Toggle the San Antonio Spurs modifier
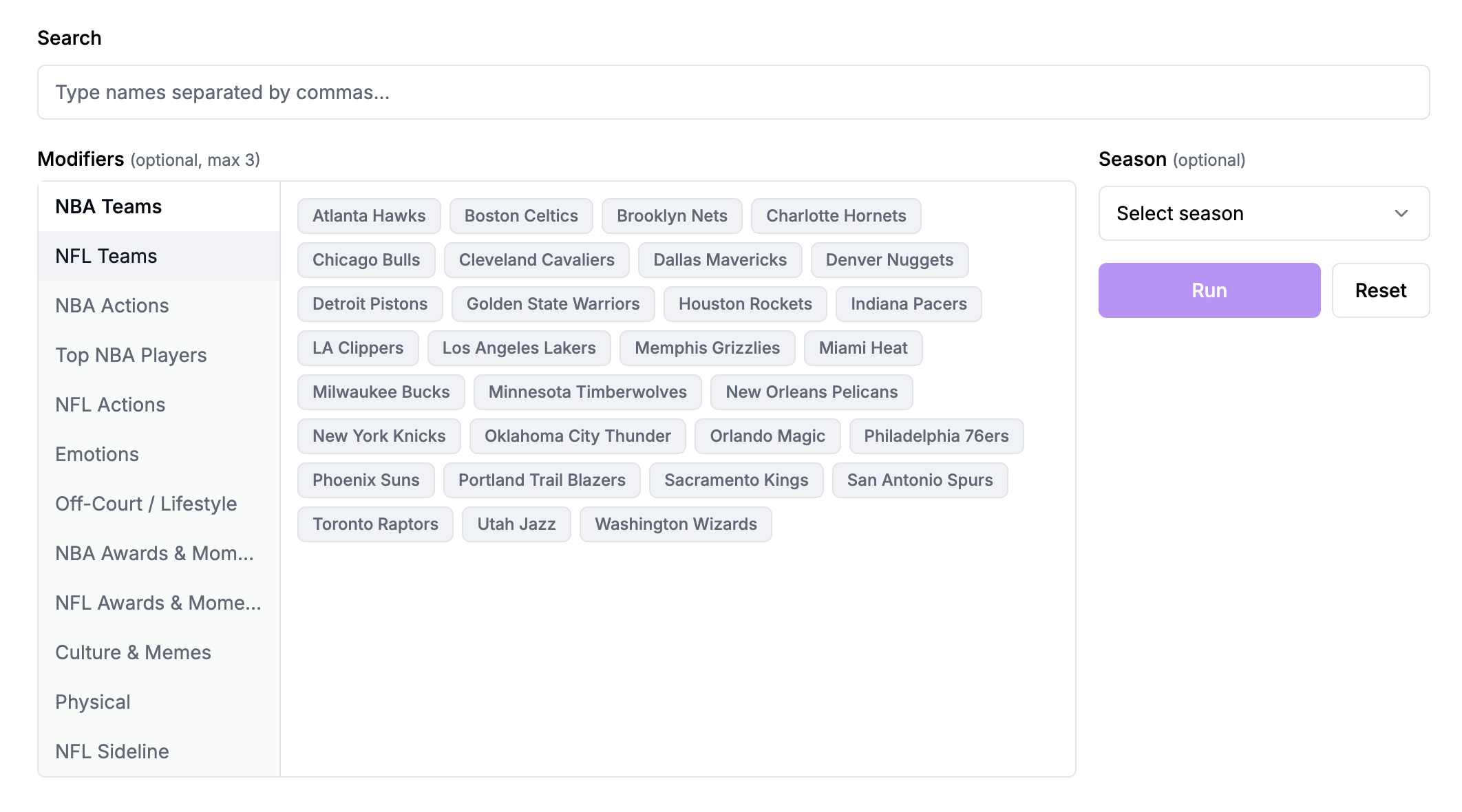1462x812 pixels. pos(920,480)
